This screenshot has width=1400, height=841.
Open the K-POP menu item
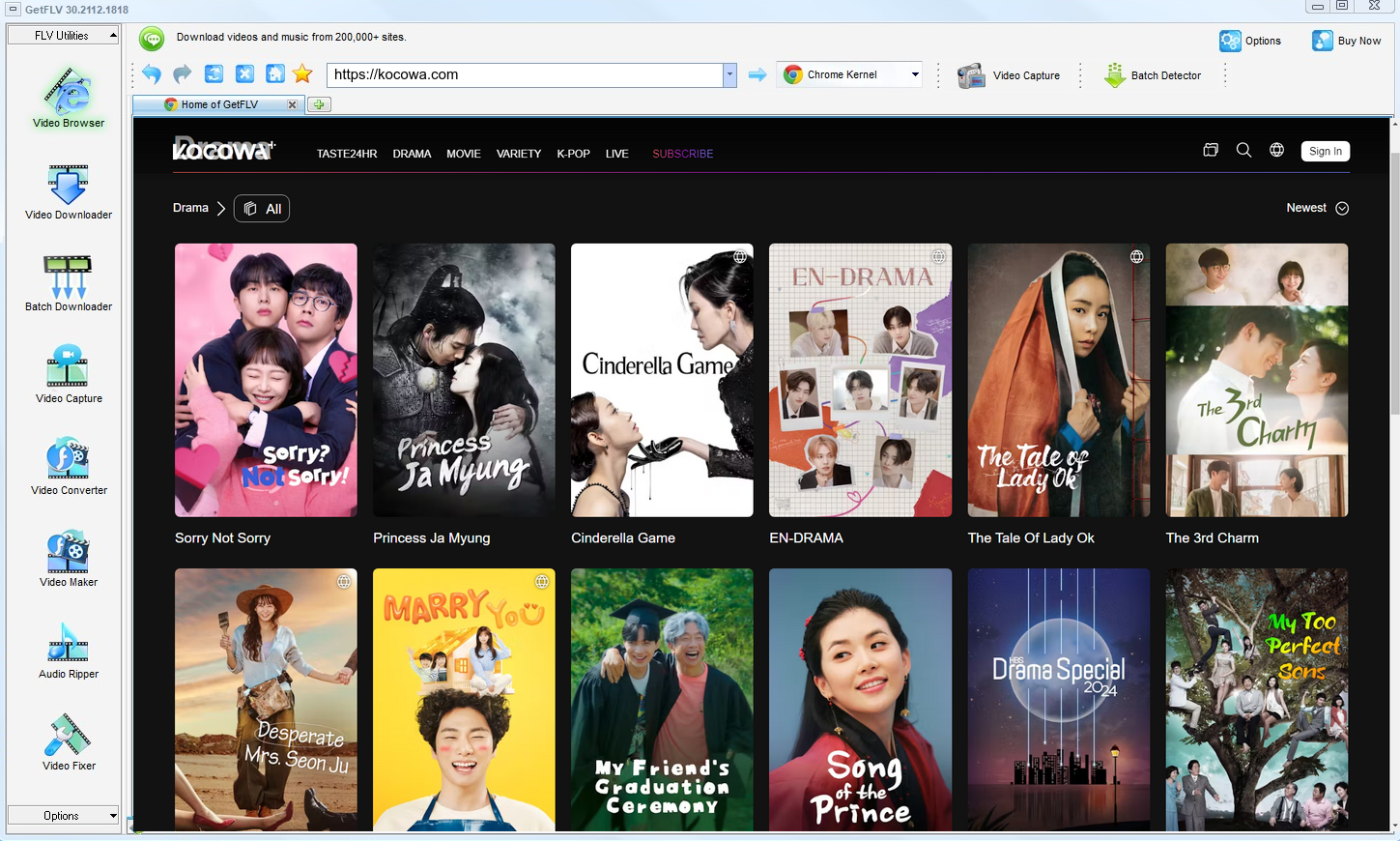573,154
